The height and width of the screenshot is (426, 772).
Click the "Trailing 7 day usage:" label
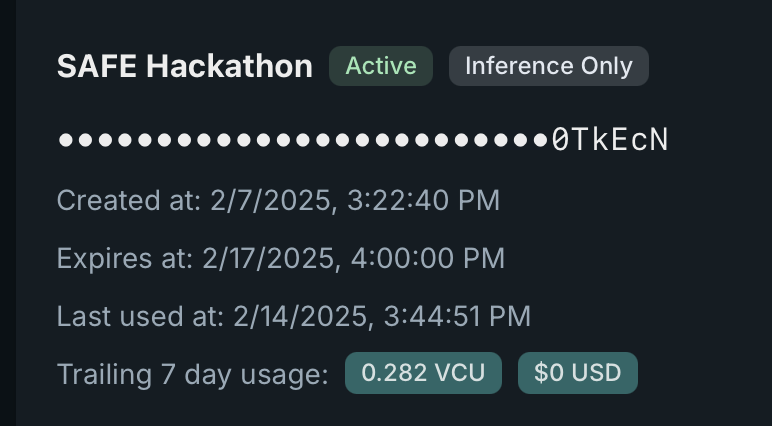coord(192,374)
